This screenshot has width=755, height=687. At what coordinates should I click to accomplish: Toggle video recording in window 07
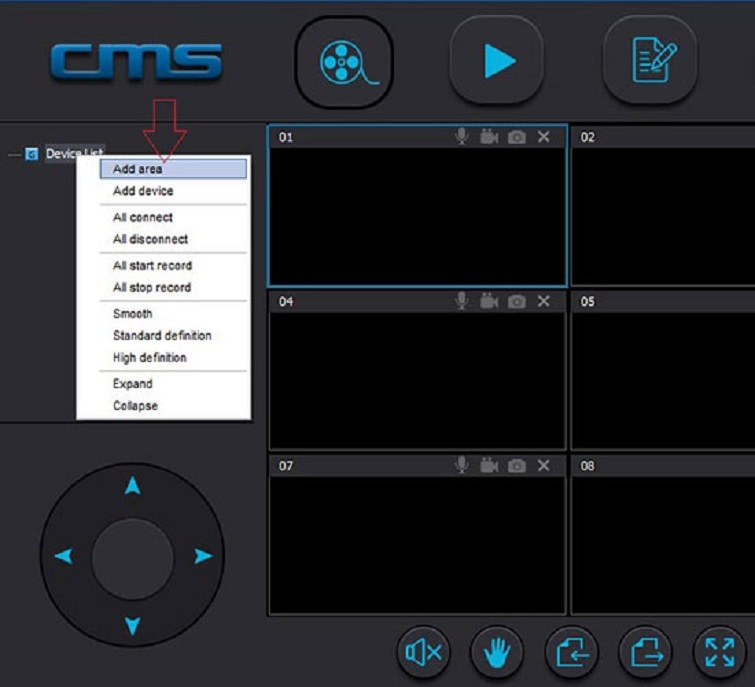pyautogui.click(x=489, y=465)
